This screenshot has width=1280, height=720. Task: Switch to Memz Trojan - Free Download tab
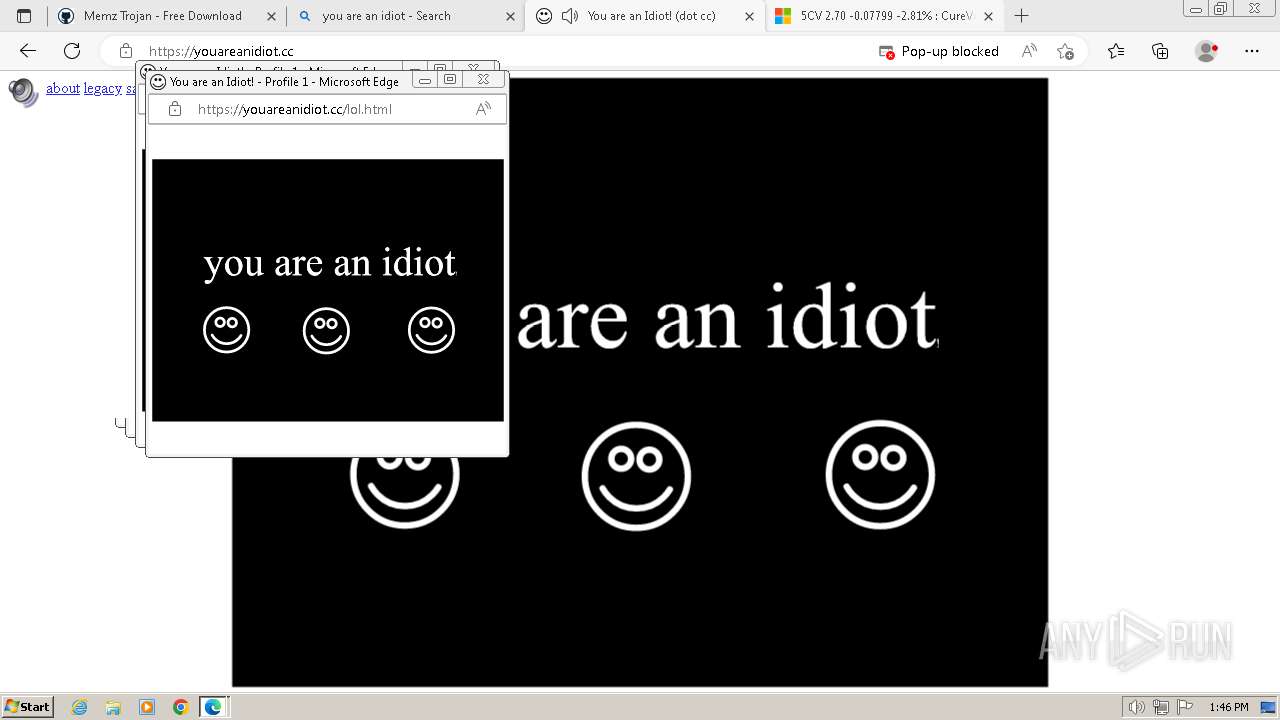tap(167, 16)
